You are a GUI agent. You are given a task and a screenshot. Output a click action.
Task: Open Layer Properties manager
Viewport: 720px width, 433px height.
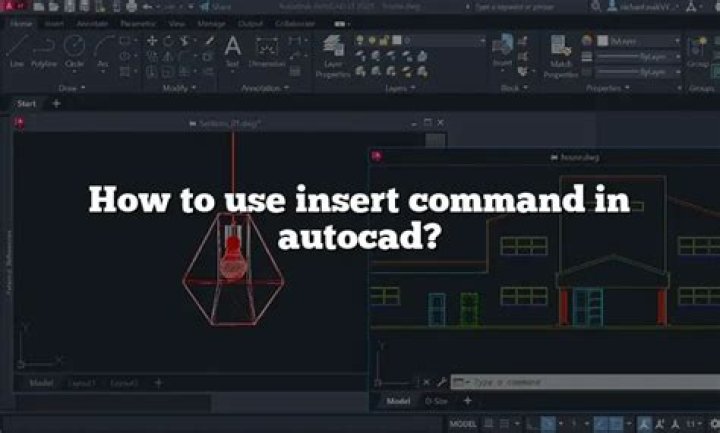[333, 56]
